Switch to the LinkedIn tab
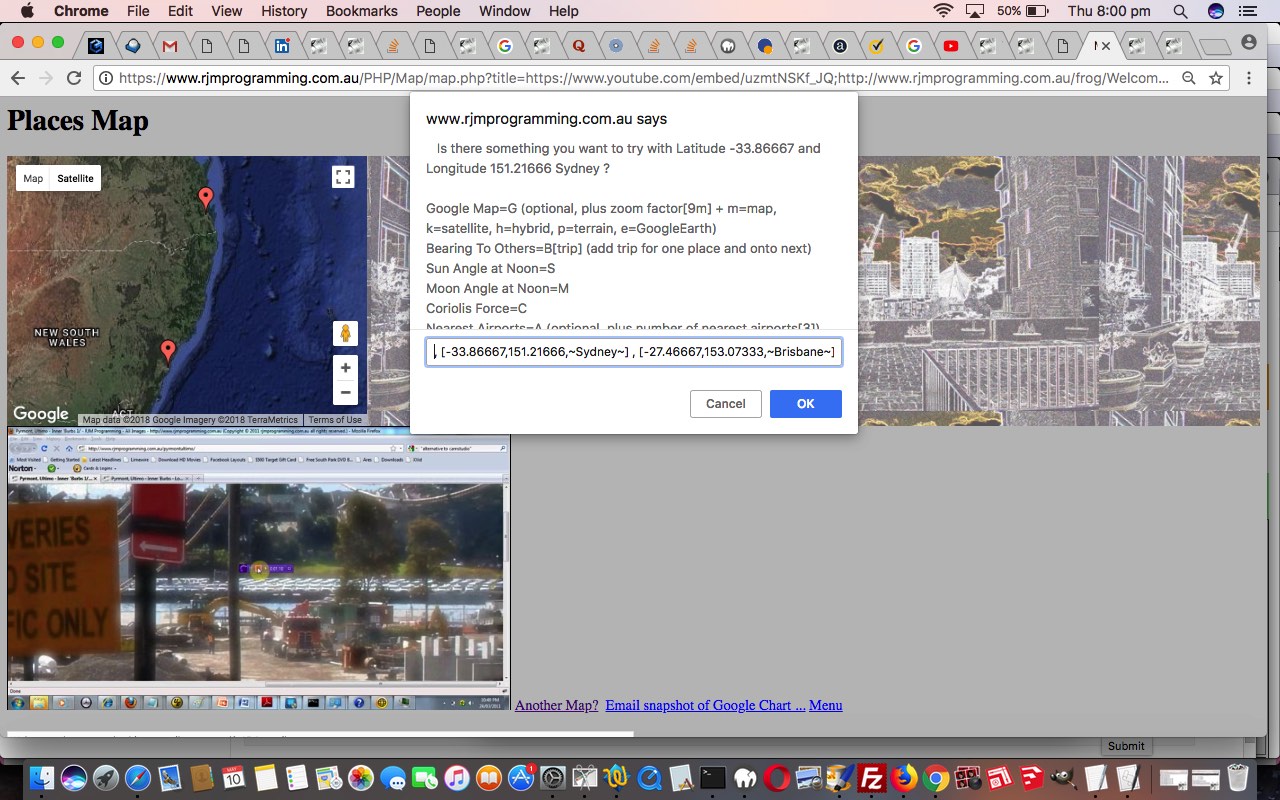Screen dimensions: 1280x800 [282, 45]
